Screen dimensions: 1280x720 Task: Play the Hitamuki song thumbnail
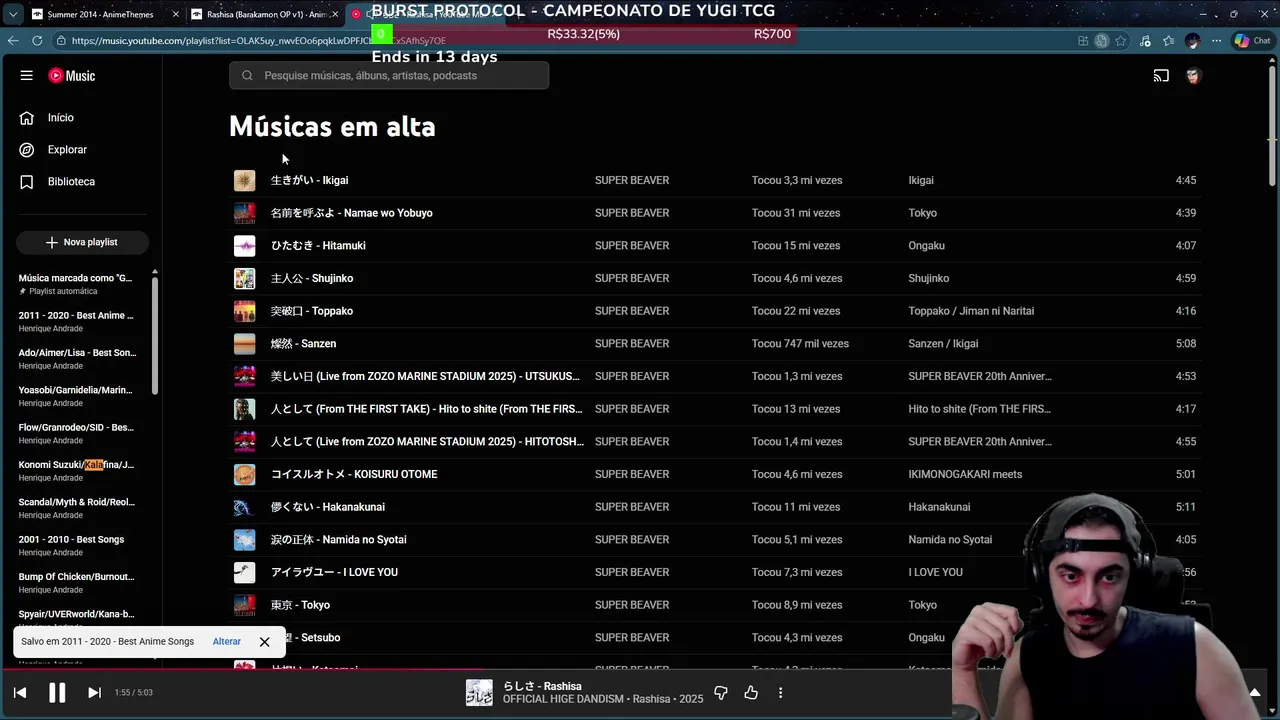[x=245, y=246]
